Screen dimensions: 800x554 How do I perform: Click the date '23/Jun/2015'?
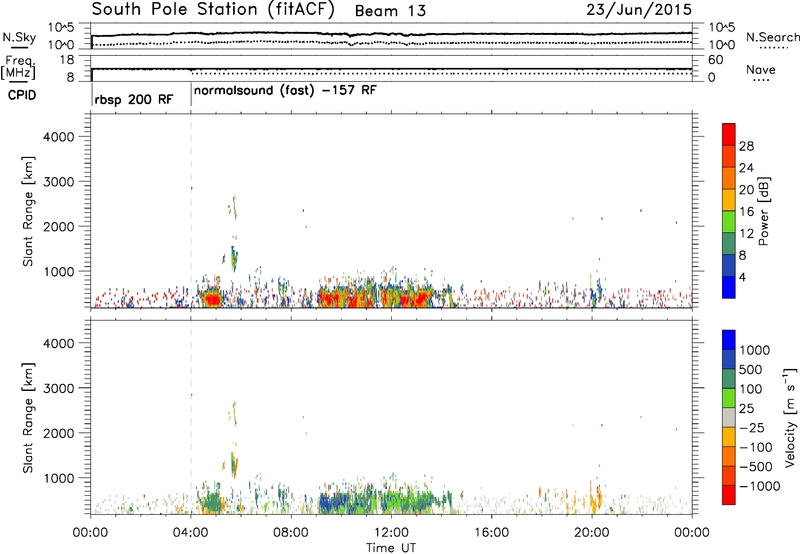[639, 10]
